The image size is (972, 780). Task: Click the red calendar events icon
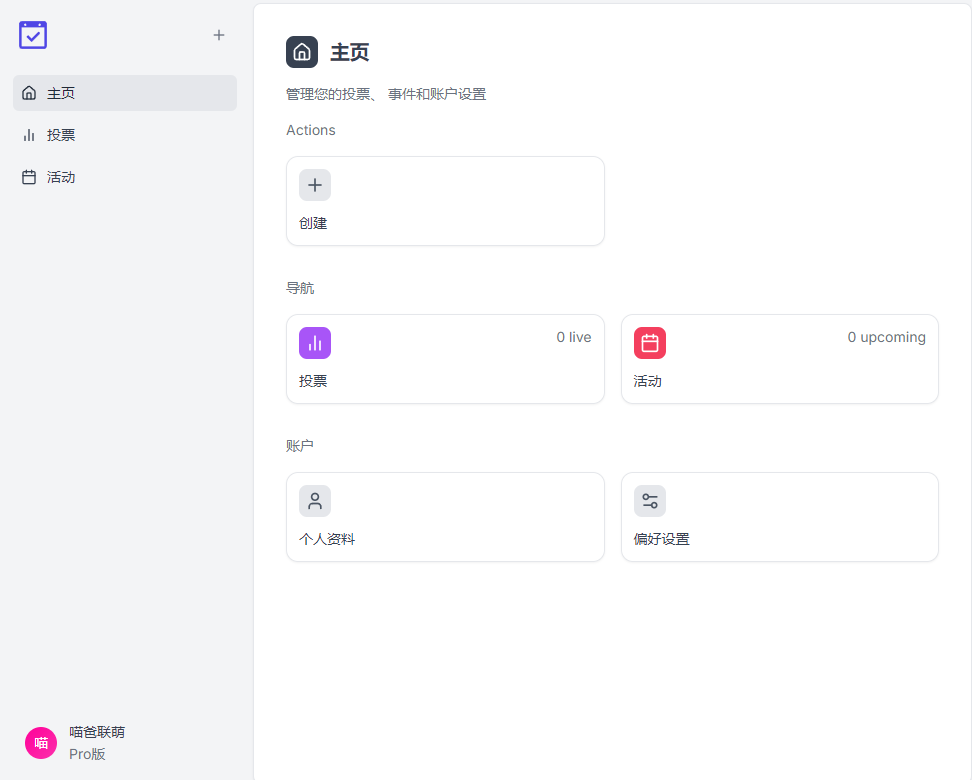point(650,343)
